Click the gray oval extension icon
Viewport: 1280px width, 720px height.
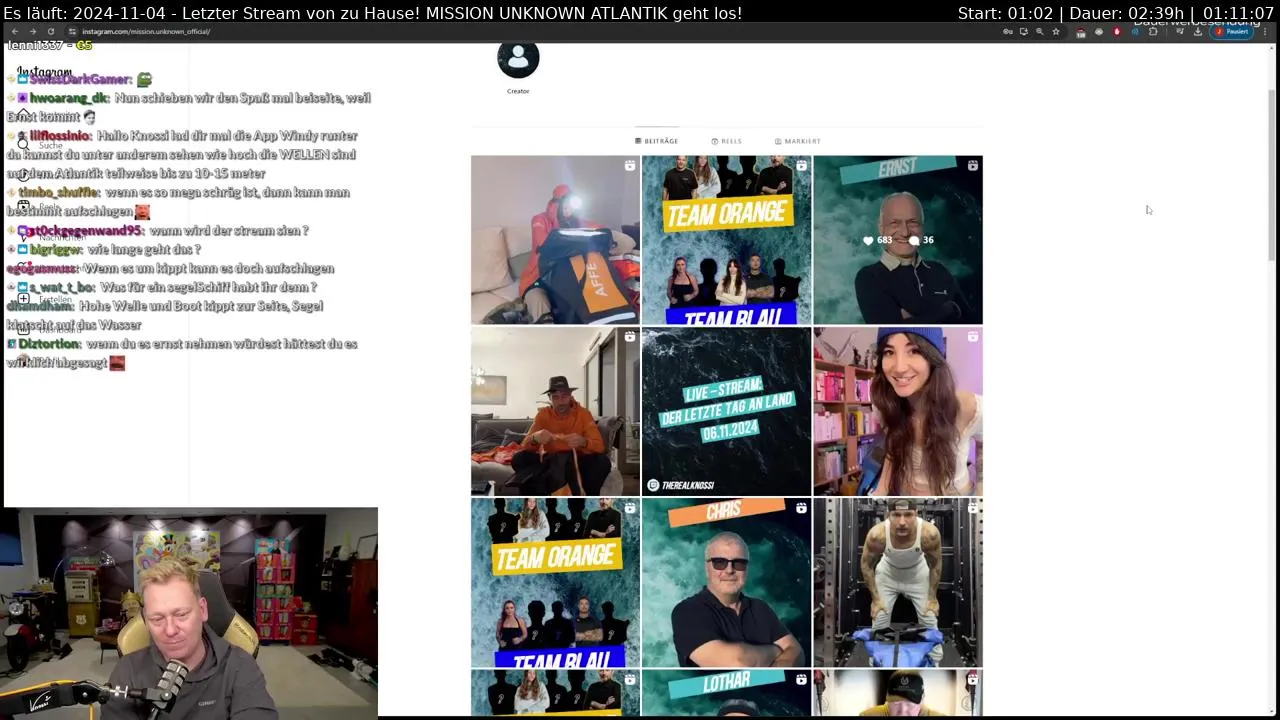click(1099, 32)
